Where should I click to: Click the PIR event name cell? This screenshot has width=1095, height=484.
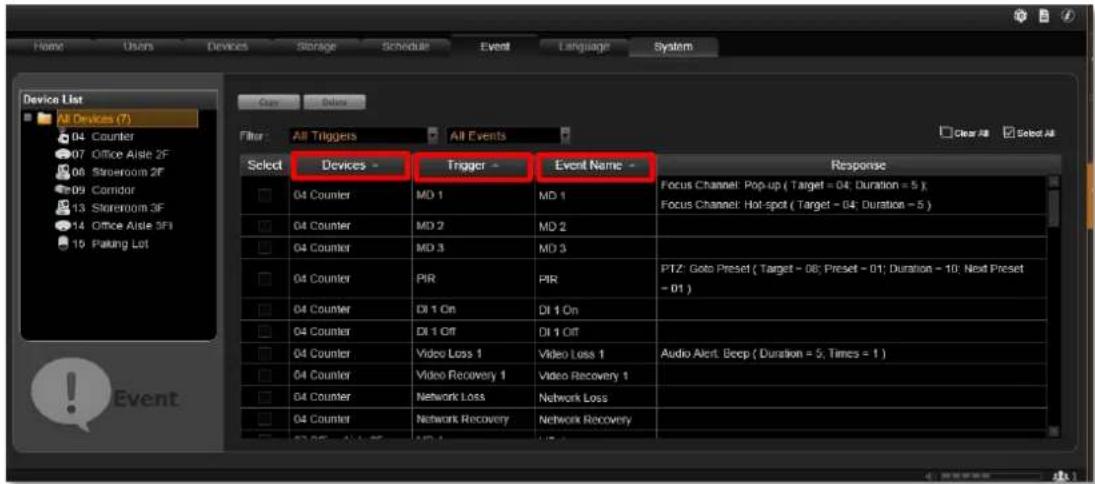tap(596, 279)
